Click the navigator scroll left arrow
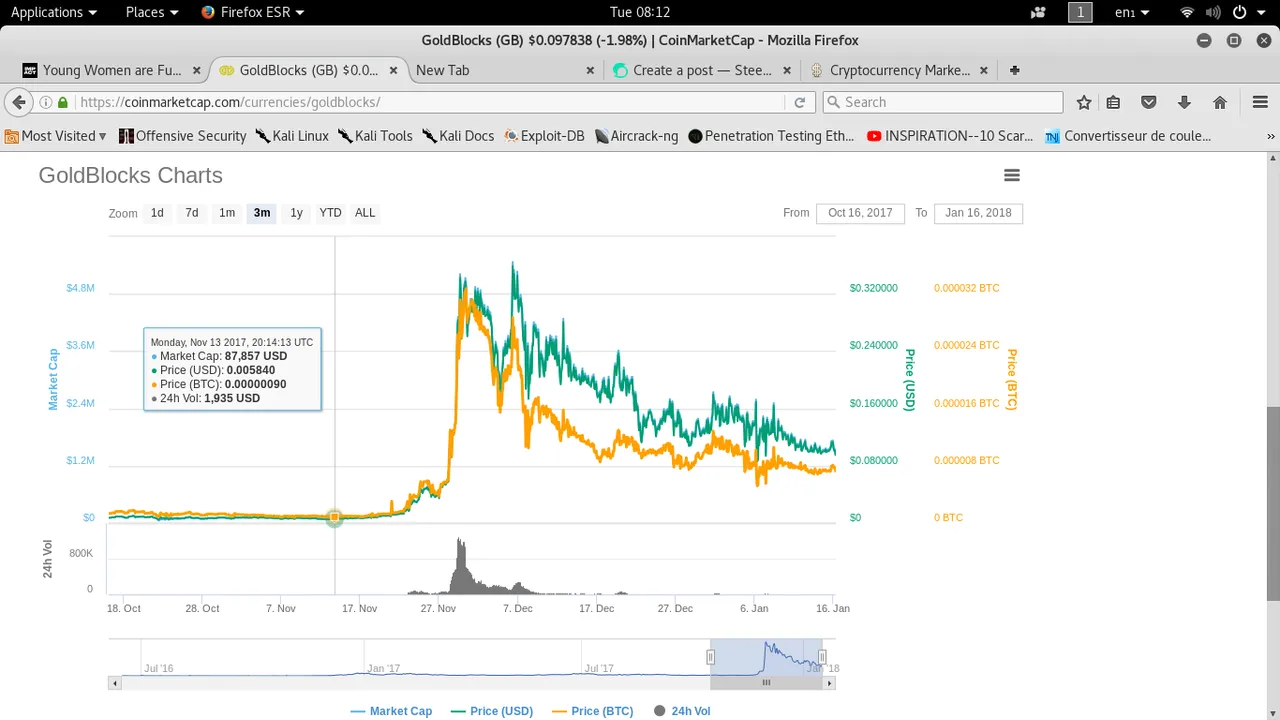The width and height of the screenshot is (1280, 720). coord(115,683)
